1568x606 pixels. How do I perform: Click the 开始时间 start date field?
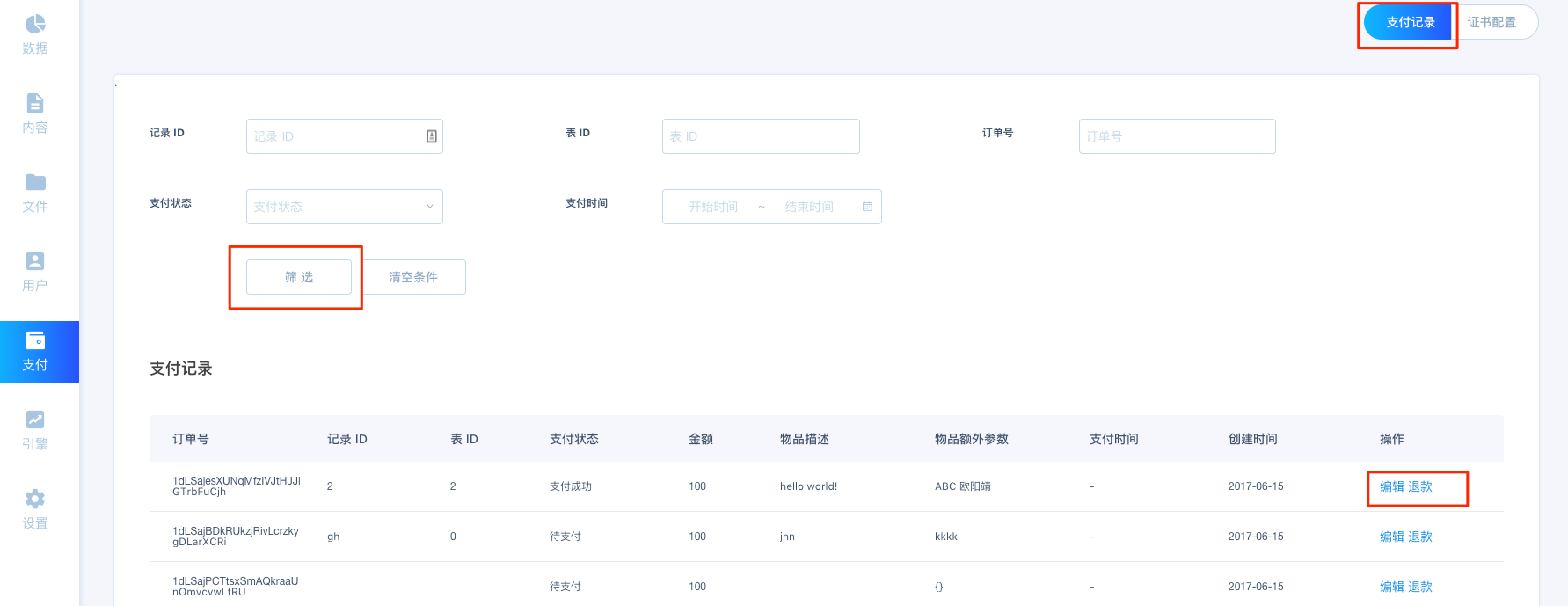click(x=713, y=207)
